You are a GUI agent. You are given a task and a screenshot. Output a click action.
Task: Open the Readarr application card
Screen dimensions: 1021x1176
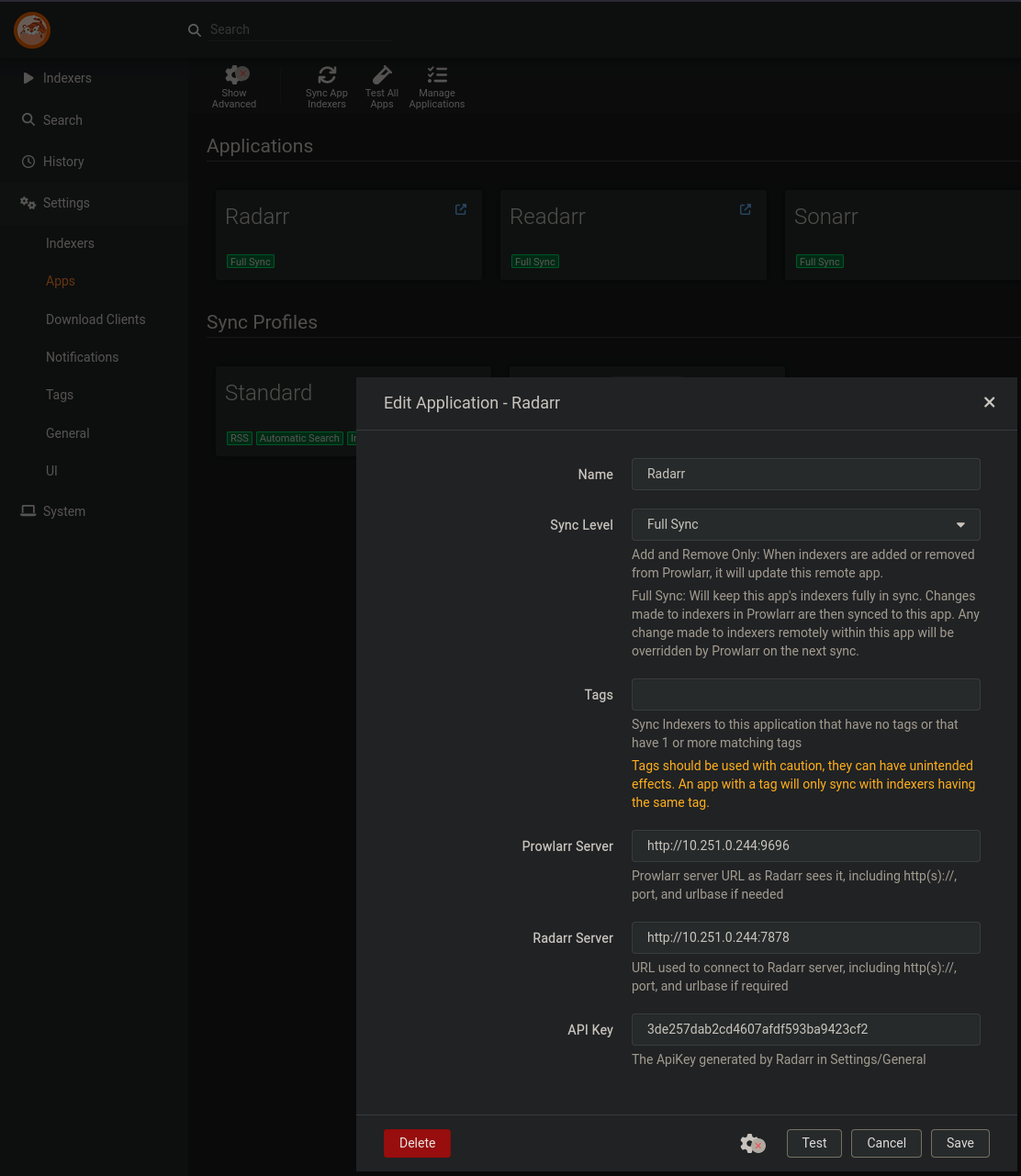pyautogui.click(x=634, y=235)
